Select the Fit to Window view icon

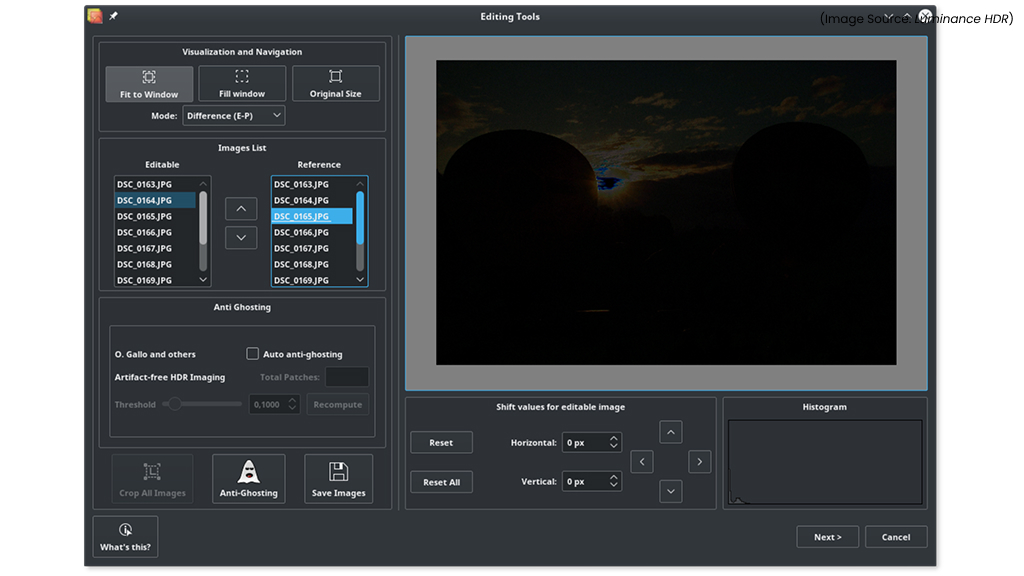pyautogui.click(x=148, y=83)
